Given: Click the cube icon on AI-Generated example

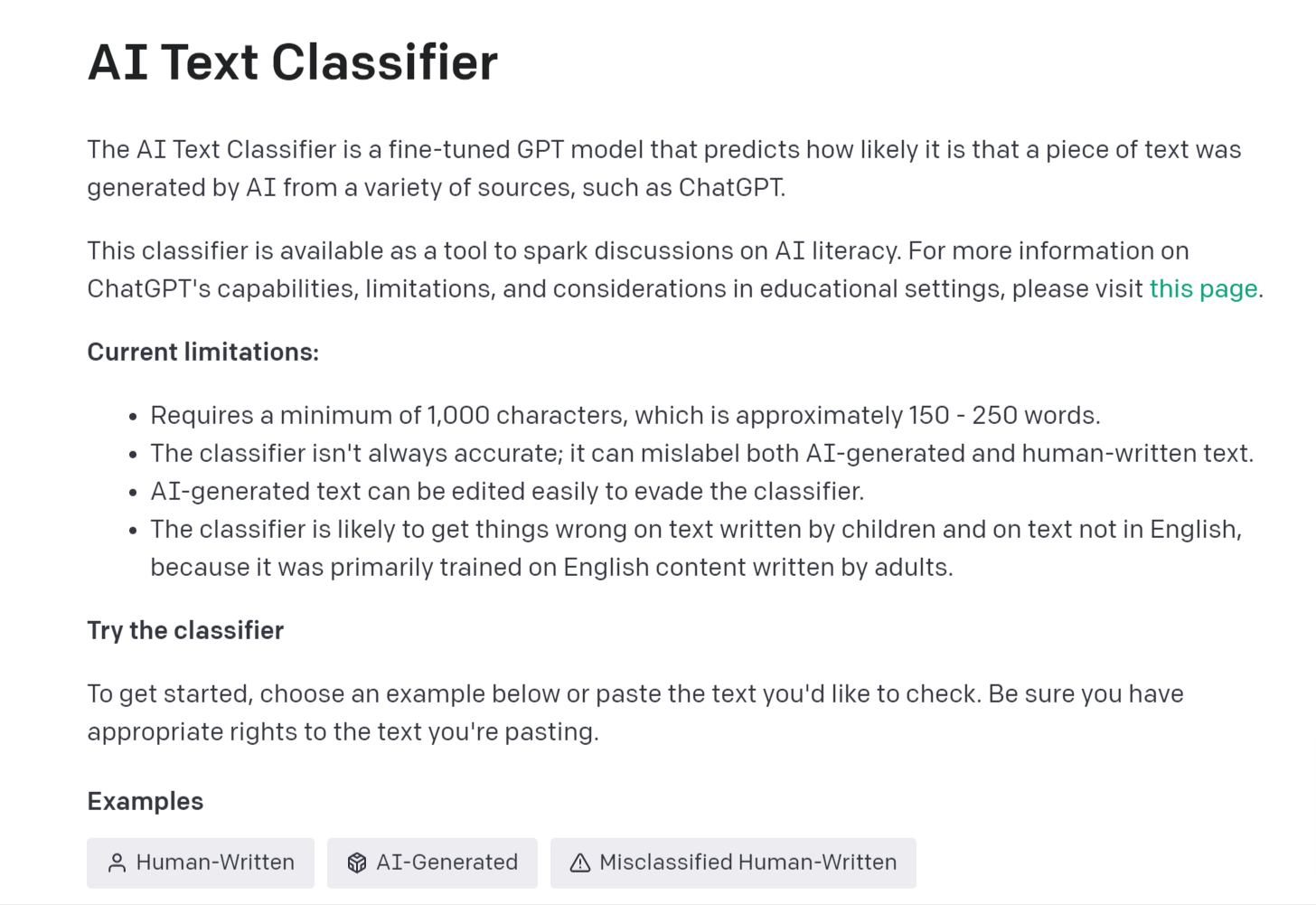Looking at the screenshot, I should click(357, 863).
